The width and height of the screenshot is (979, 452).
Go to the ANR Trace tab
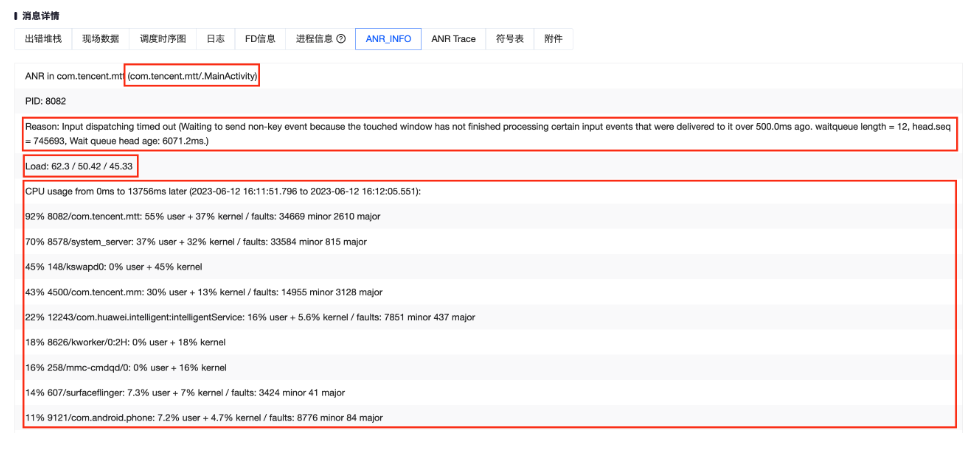(453, 39)
